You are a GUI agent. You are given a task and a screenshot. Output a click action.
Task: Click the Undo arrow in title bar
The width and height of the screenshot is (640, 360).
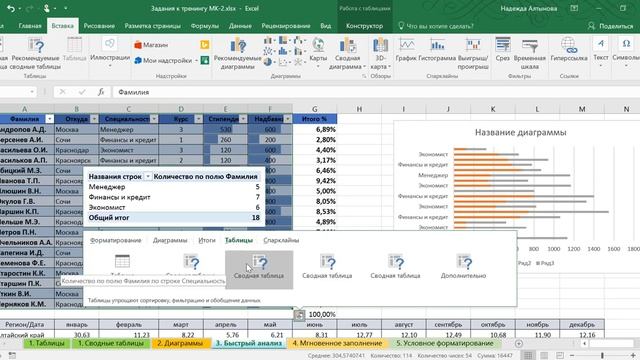(11, 8)
